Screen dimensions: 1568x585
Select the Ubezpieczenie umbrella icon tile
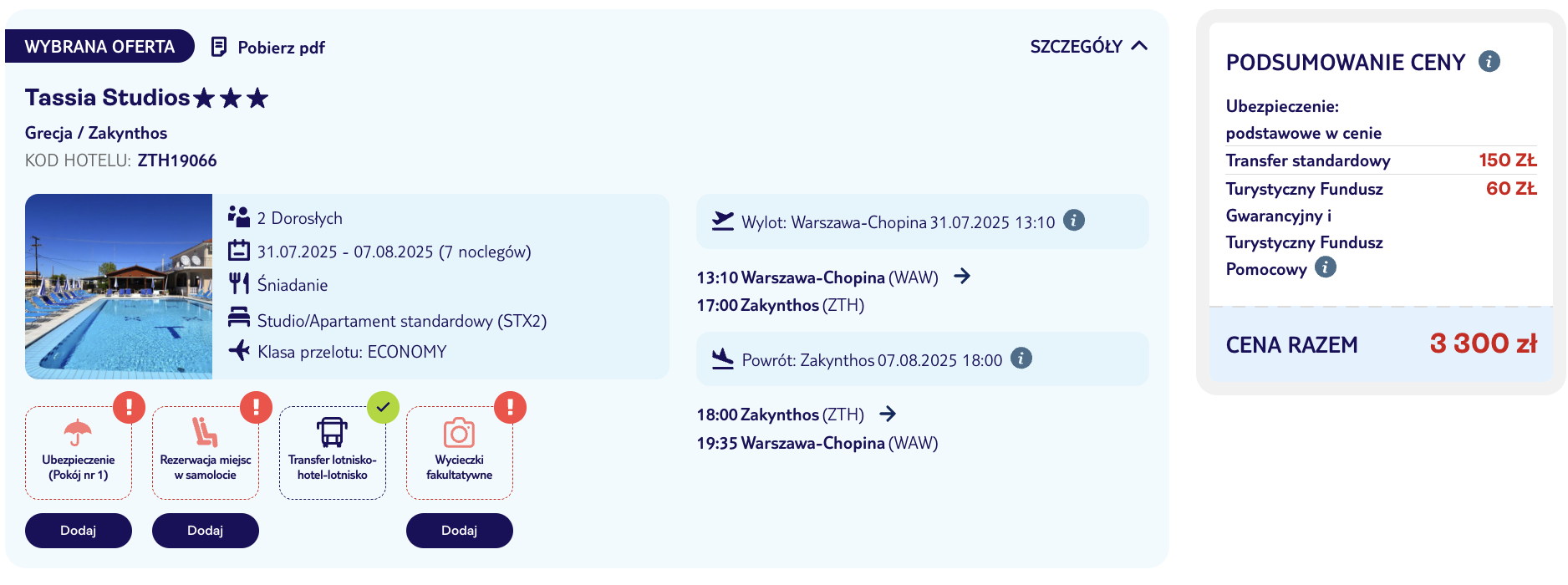[x=78, y=432]
